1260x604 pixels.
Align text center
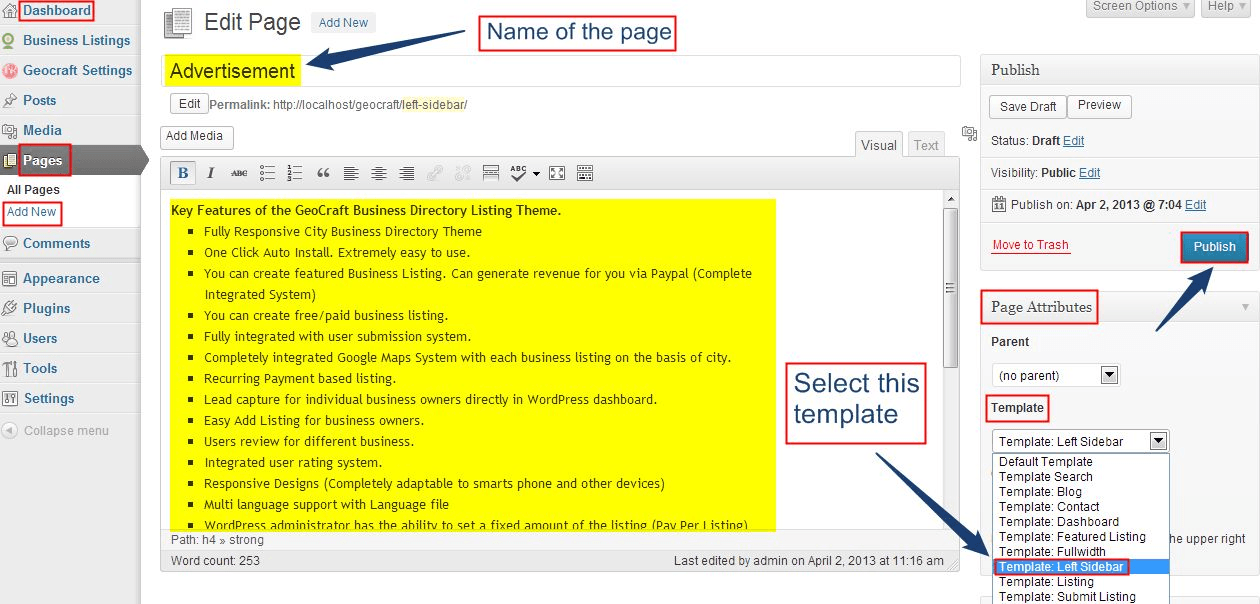[379, 173]
